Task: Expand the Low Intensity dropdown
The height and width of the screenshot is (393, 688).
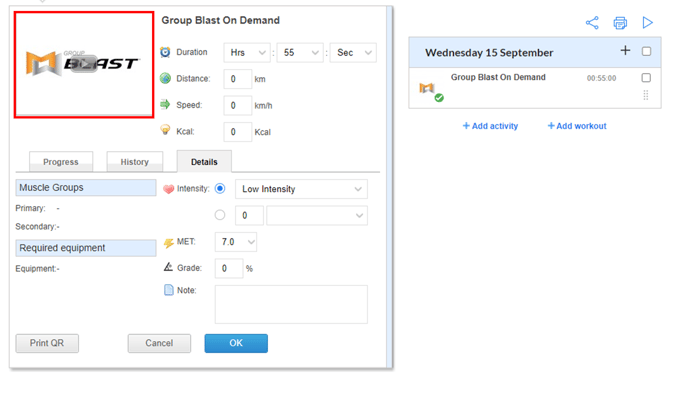Action: click(301, 189)
